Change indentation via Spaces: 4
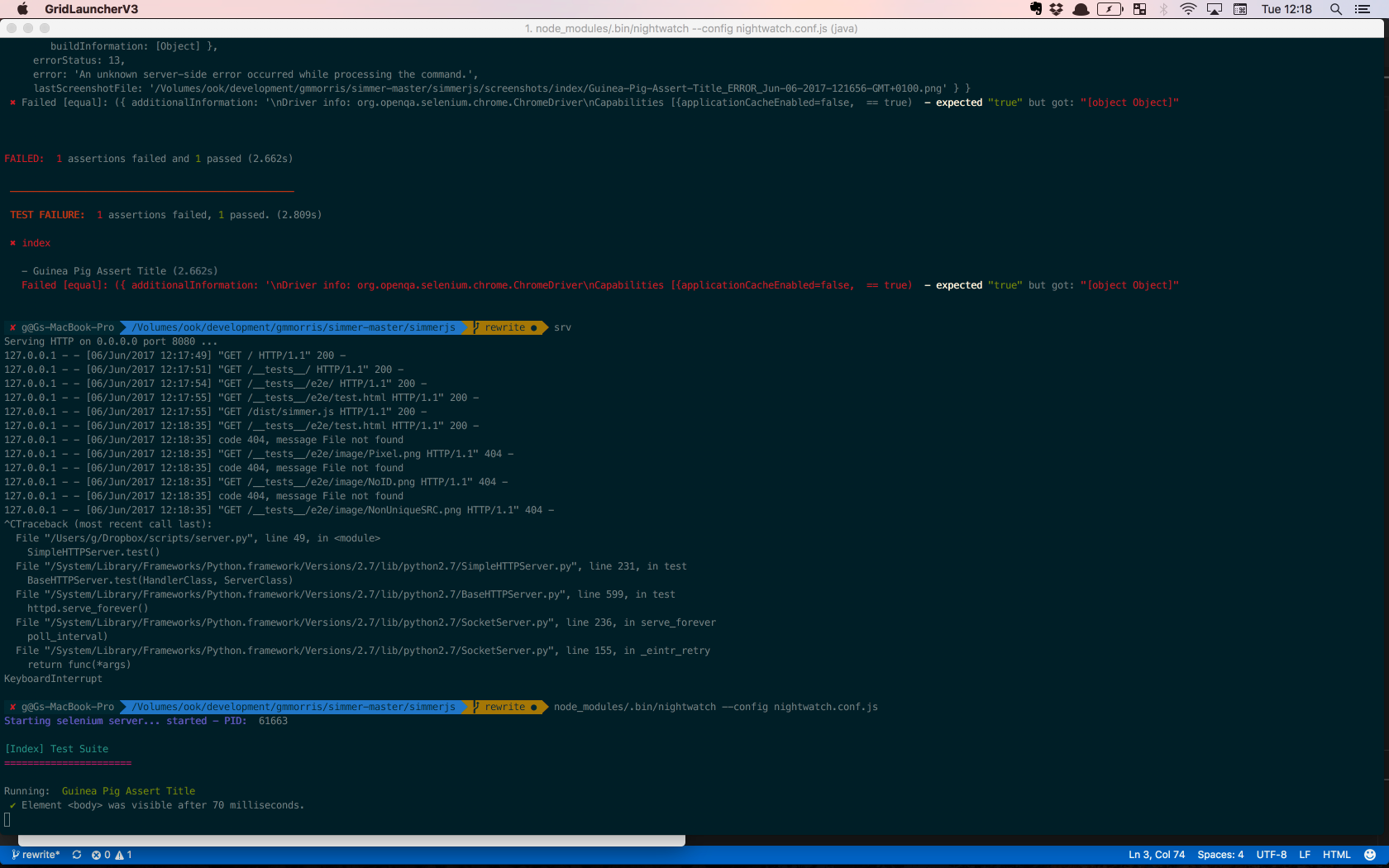Screen dimensions: 1389x868 pos(1220,855)
